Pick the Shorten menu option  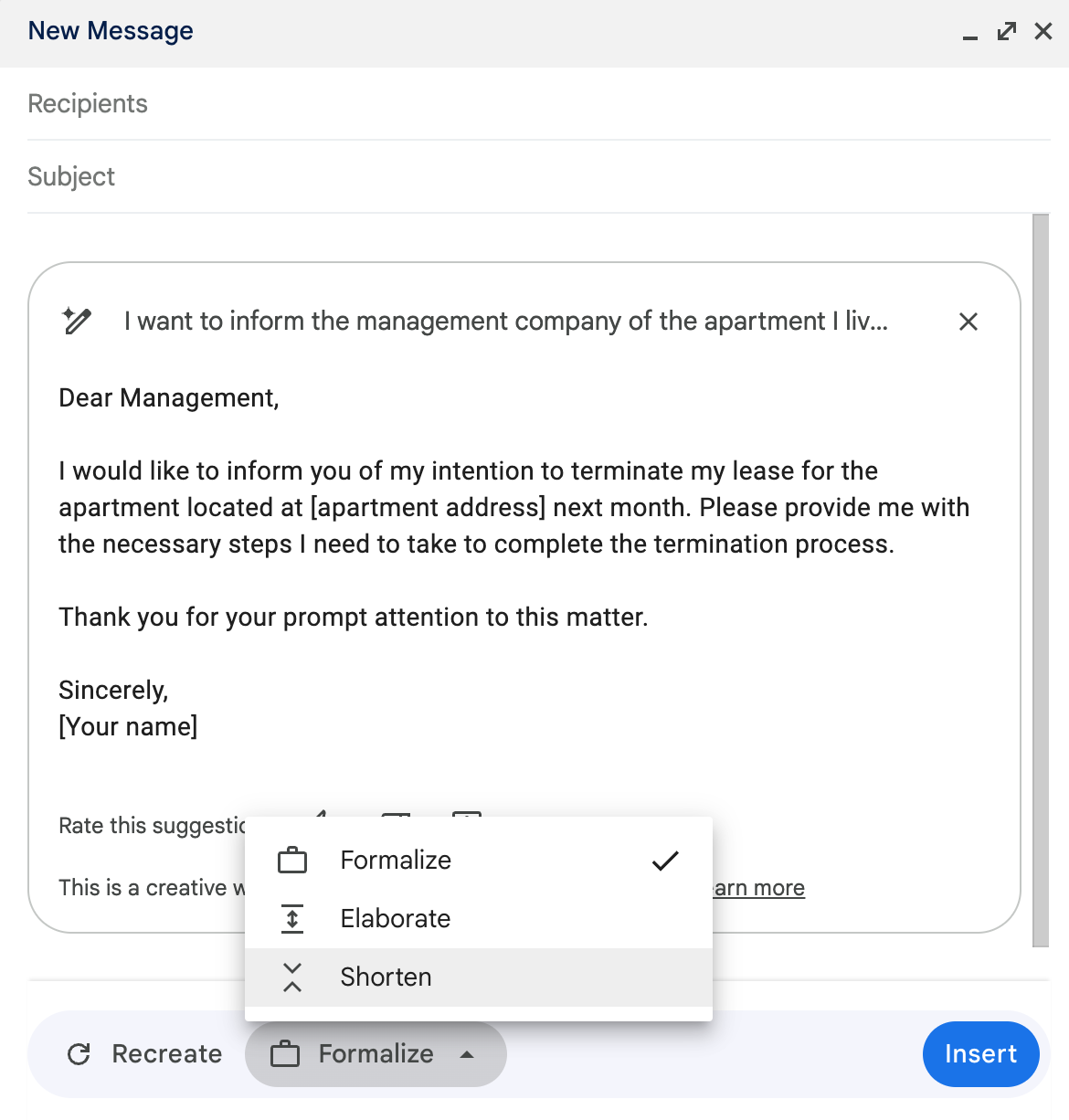[386, 977]
